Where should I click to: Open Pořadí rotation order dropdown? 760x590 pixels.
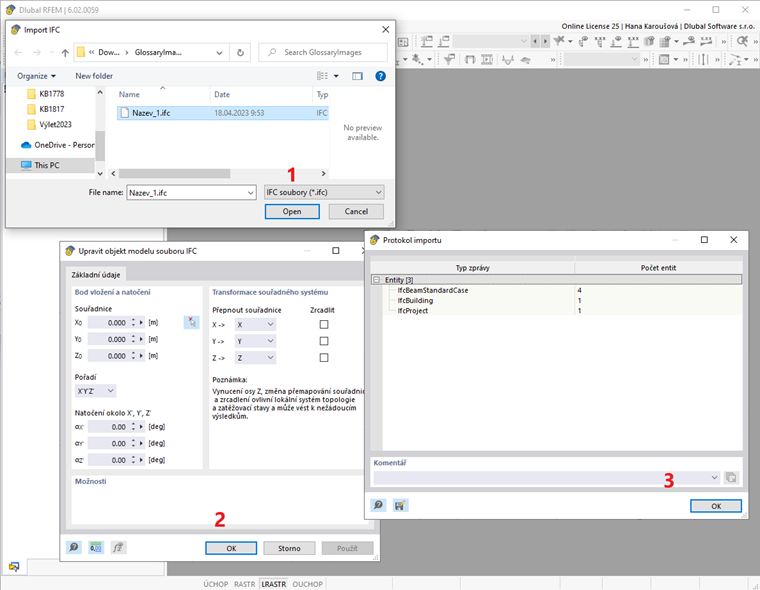click(95, 391)
